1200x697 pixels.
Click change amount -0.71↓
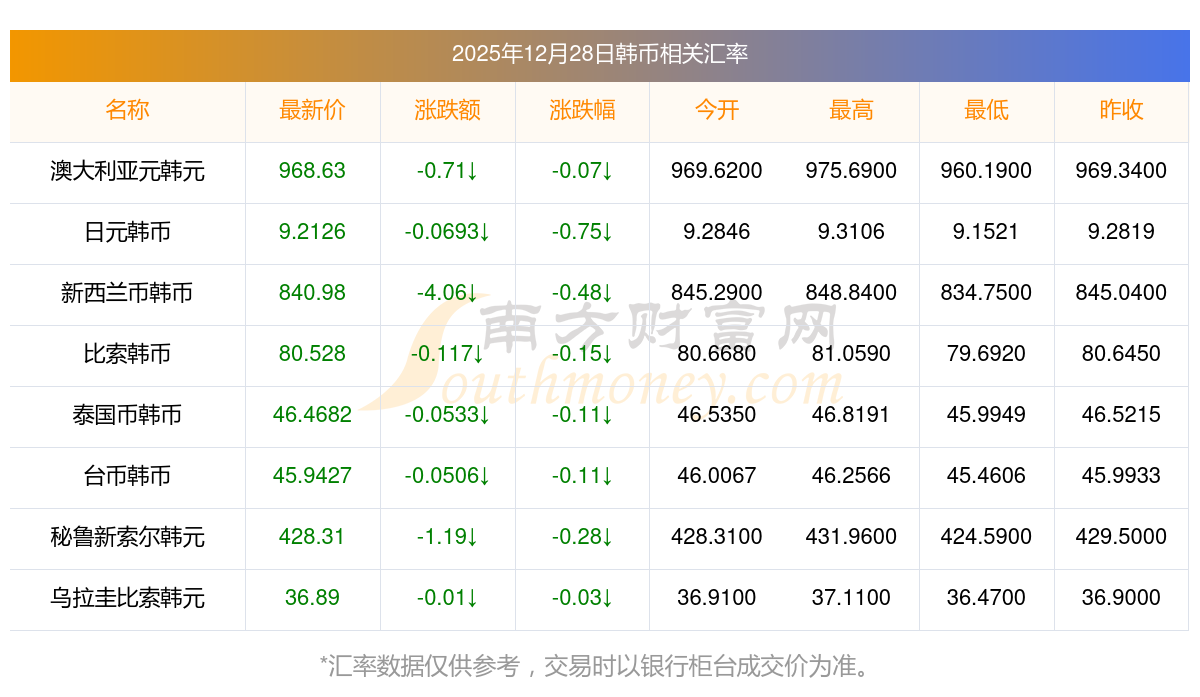(x=447, y=171)
